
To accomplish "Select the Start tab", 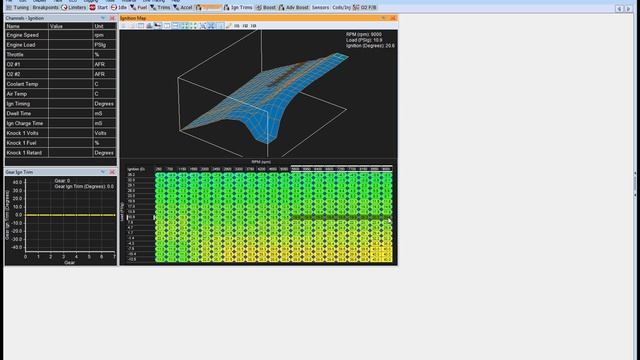I will [99, 7].
